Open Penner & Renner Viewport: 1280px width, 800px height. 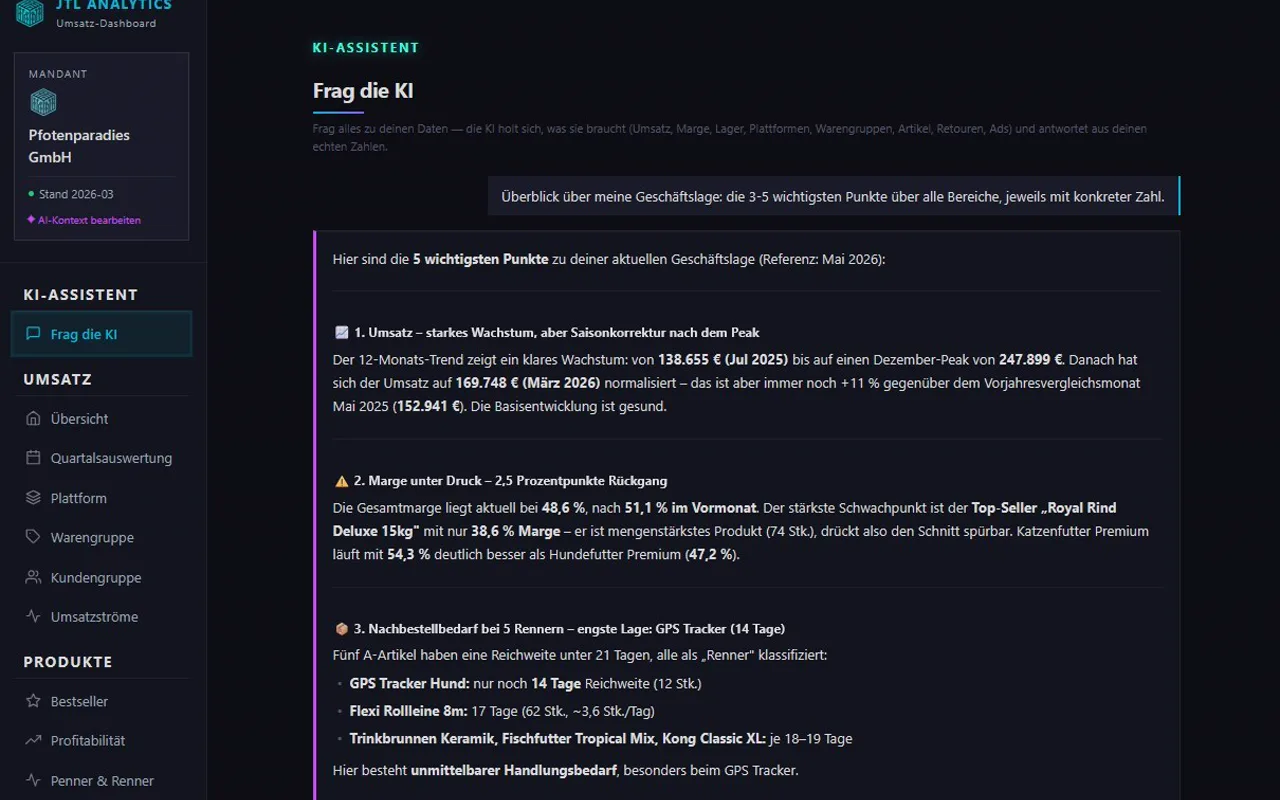pyautogui.click(x=101, y=780)
